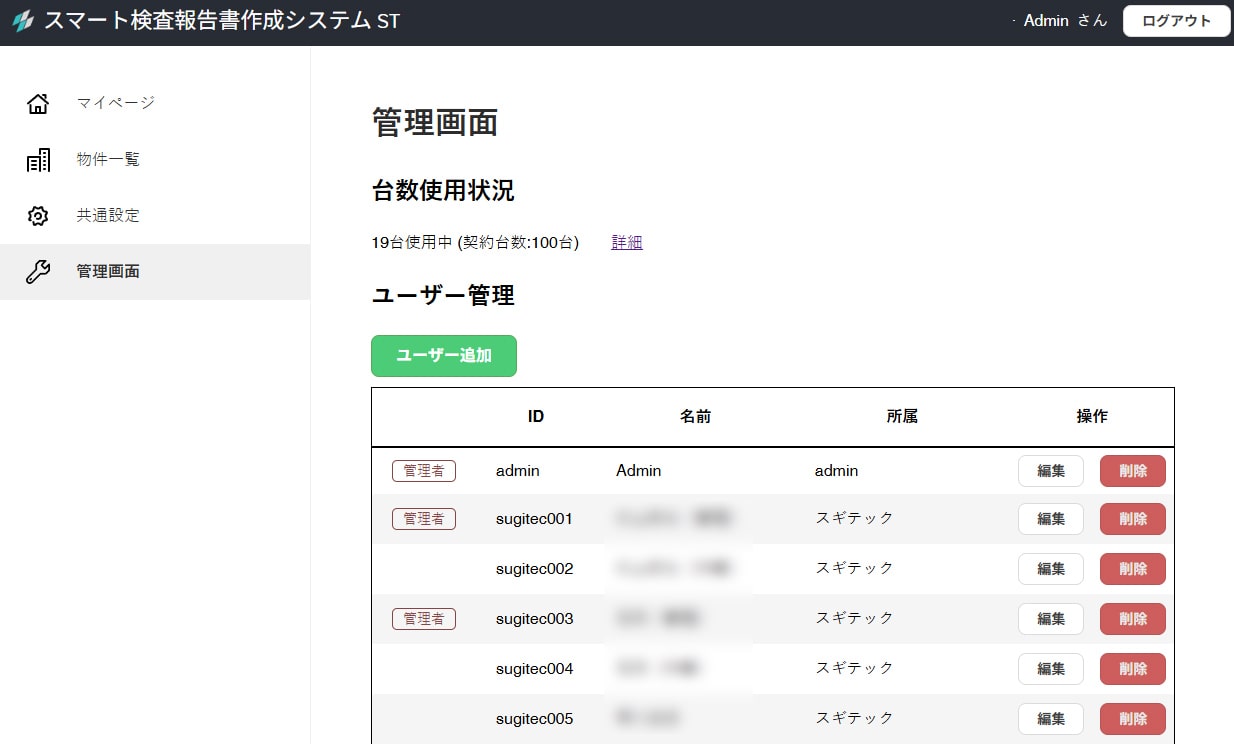This screenshot has width=1234, height=744.
Task: Open 物件一覧 in the sidebar menu
Action: 108,160
